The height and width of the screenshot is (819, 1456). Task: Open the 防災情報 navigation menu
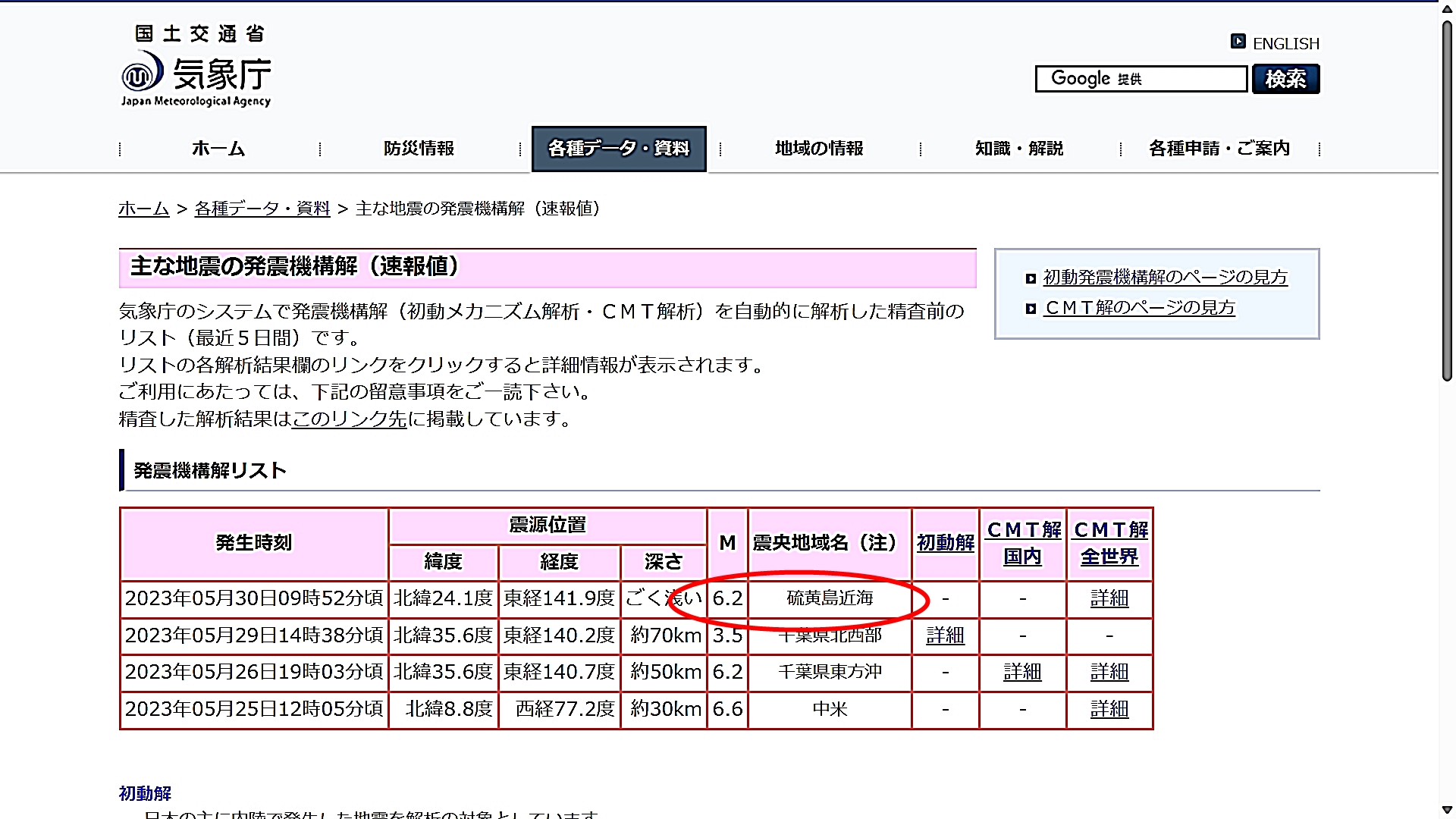pos(419,149)
